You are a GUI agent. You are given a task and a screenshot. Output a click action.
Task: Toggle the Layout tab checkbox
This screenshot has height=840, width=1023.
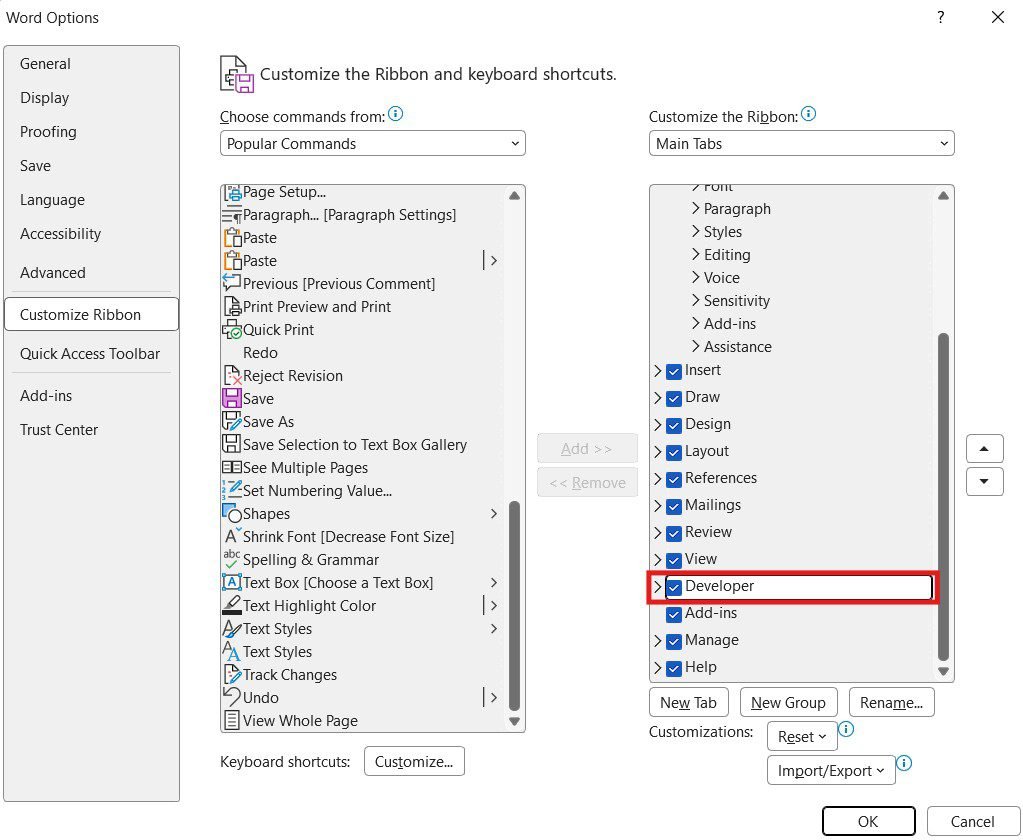[674, 452]
